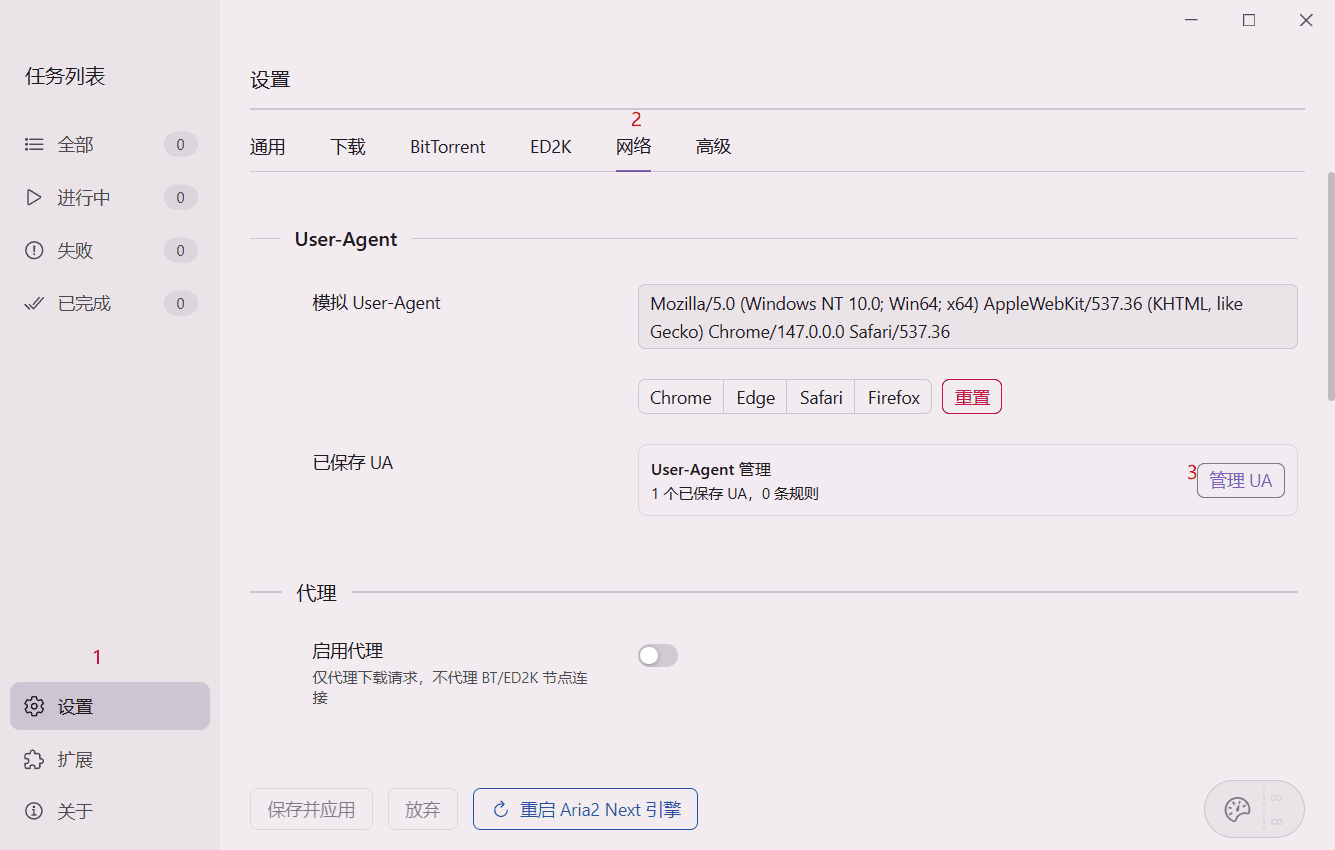Screen dimensions: 1335x850
Task: Switch to the 通用 tab
Action: [x=268, y=147]
